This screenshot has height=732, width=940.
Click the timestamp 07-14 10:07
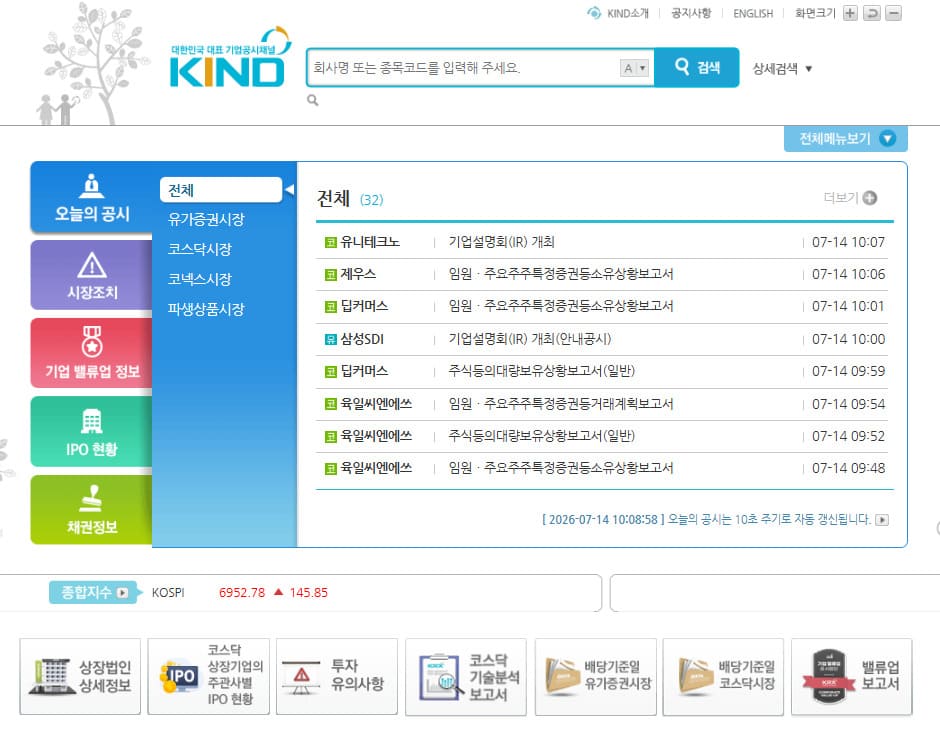coord(848,242)
